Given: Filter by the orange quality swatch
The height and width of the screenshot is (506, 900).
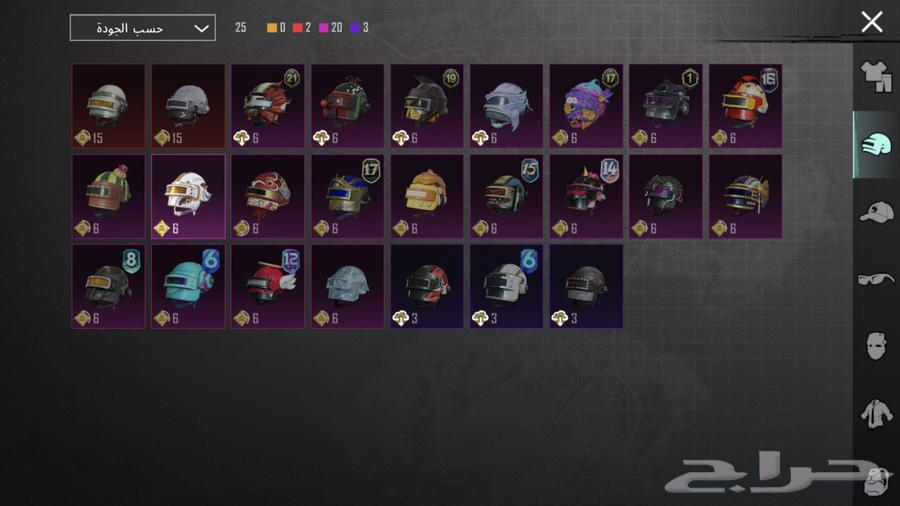Looking at the screenshot, I should coord(271,28).
